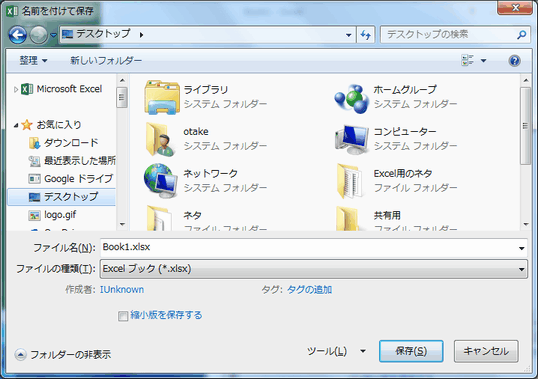This screenshot has width=538, height=379.
Task: Select the ライブラリ folder icon
Action: [162, 97]
